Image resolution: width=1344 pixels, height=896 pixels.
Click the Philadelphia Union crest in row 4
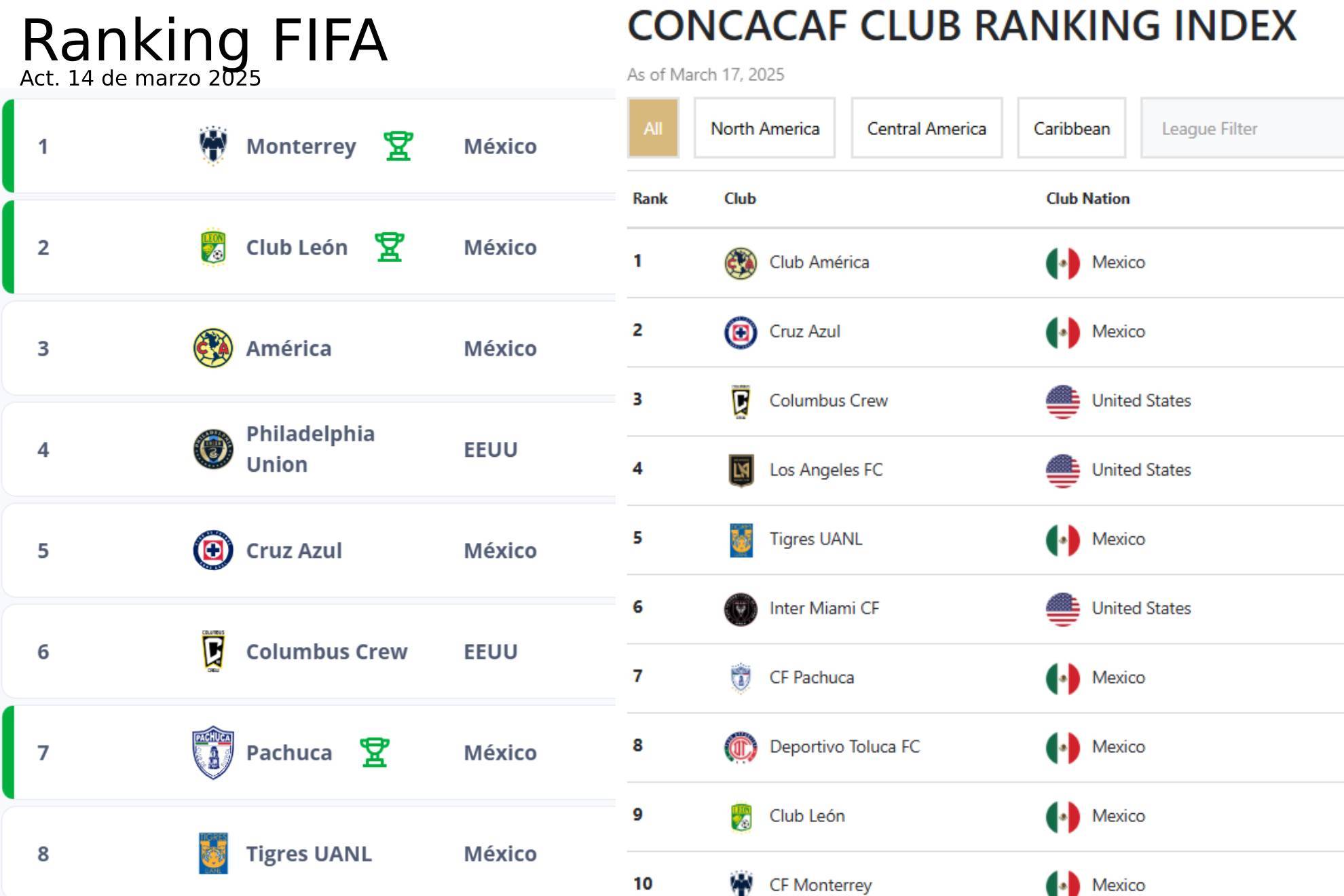coord(213,449)
